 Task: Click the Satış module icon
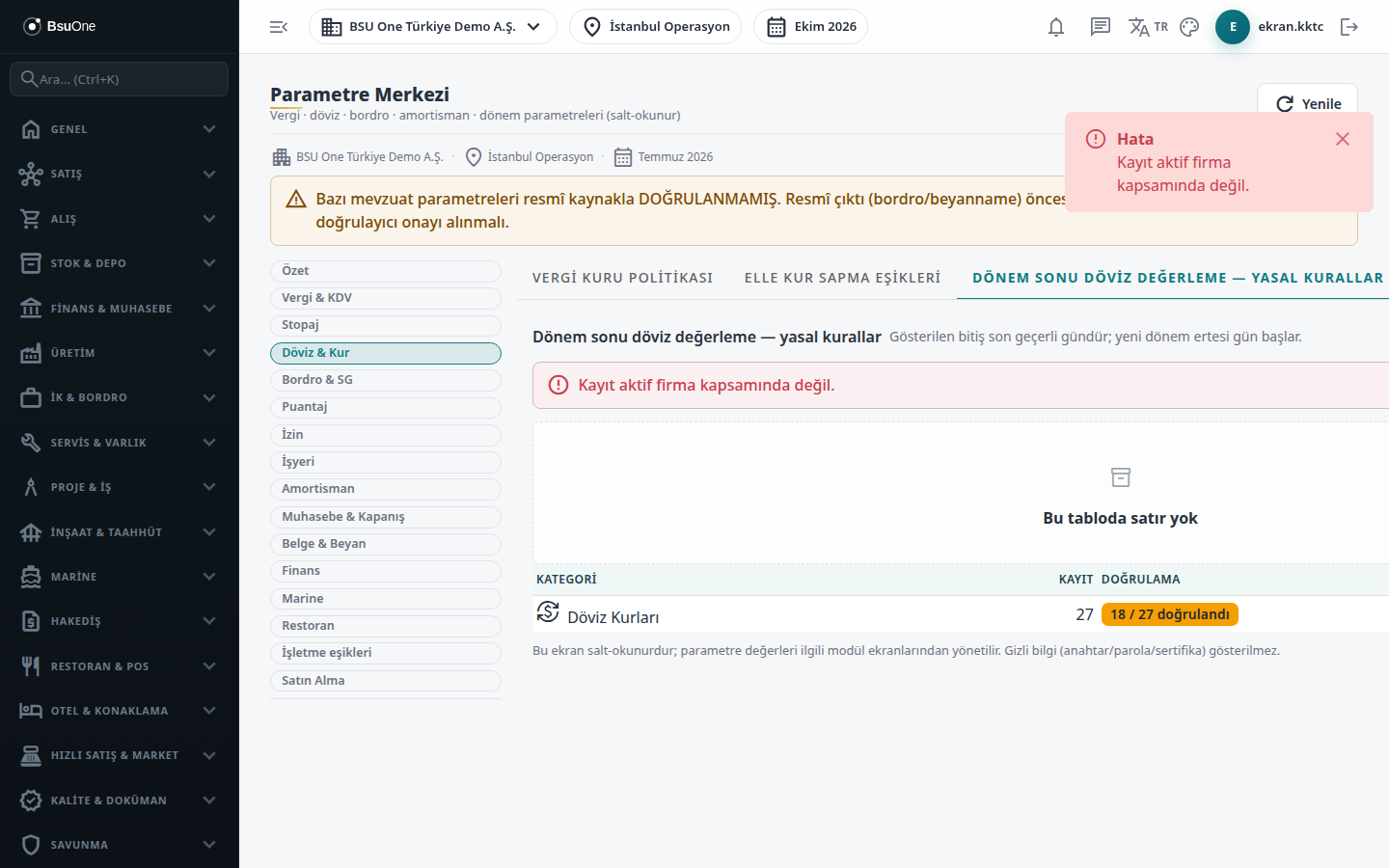pyautogui.click(x=31, y=174)
